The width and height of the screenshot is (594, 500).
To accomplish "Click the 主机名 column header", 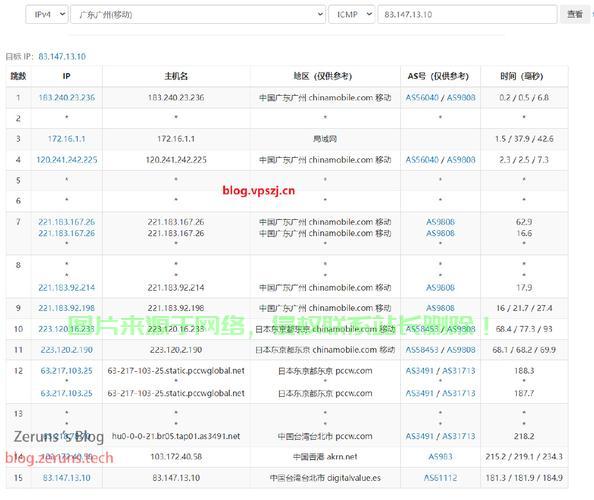I will [176, 76].
